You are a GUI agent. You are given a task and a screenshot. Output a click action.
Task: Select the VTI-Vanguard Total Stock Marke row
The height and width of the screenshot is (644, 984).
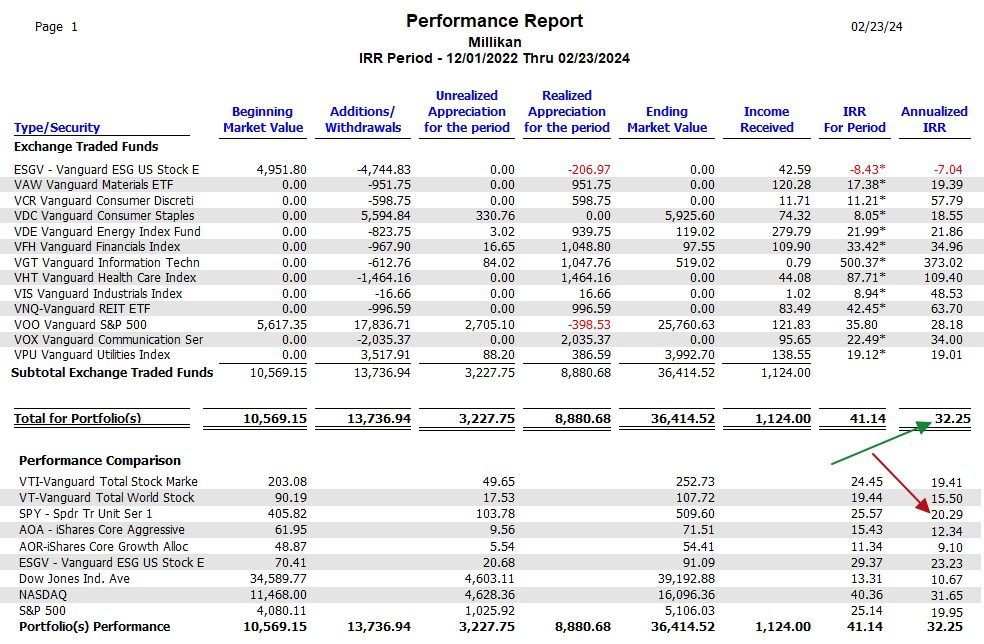pos(492,481)
